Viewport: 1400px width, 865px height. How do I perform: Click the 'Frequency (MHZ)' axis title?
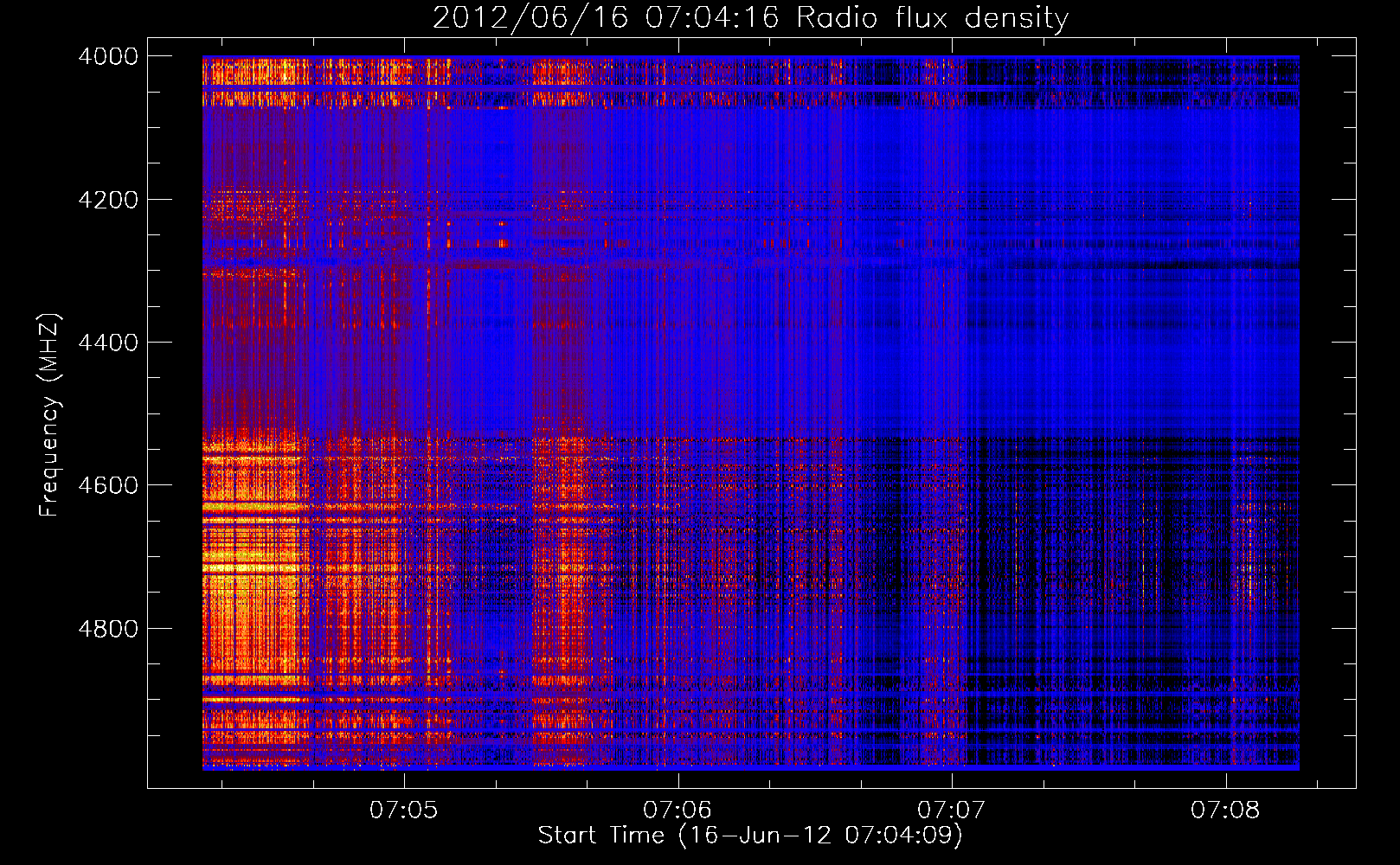[x=49, y=414]
